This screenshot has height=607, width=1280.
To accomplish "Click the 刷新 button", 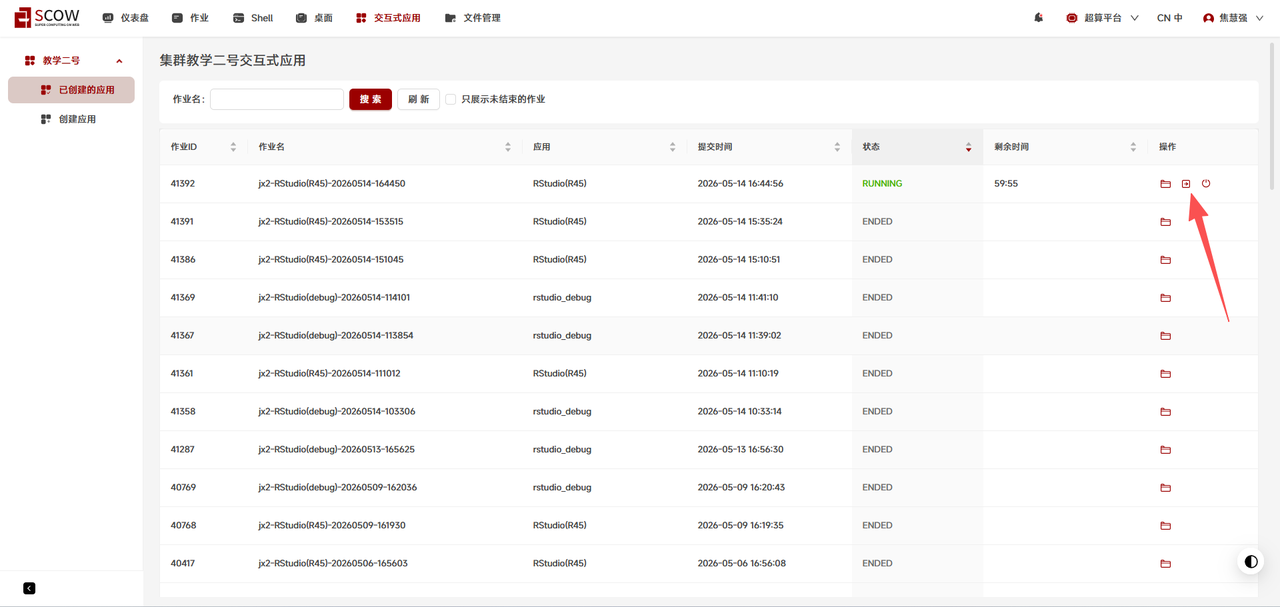I will (x=418, y=99).
